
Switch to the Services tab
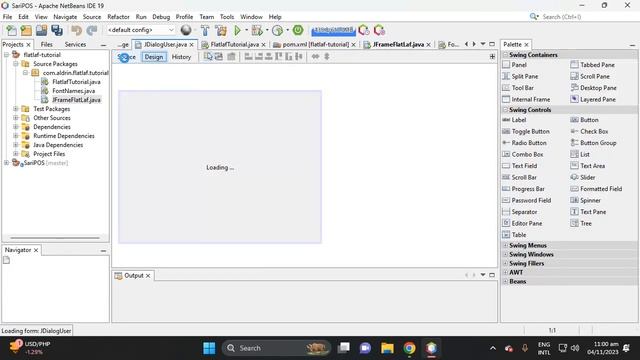click(75, 44)
